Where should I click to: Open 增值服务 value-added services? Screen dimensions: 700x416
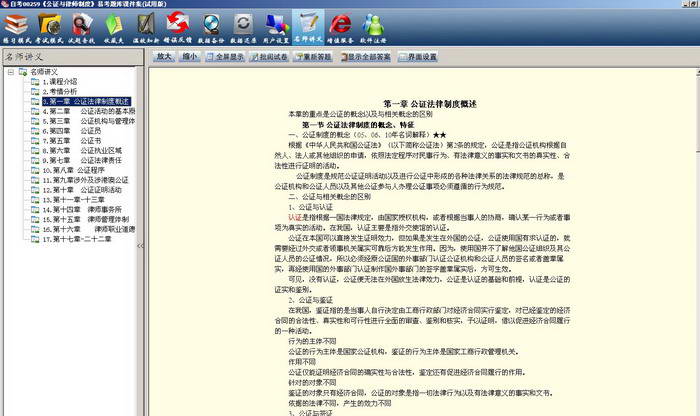[x=341, y=28]
